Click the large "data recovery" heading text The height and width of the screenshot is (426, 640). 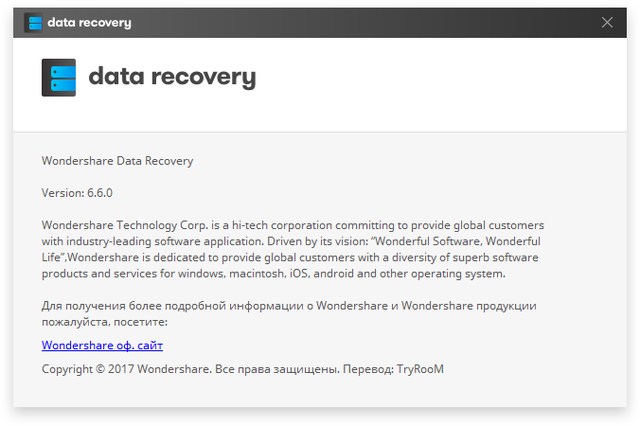(172, 77)
